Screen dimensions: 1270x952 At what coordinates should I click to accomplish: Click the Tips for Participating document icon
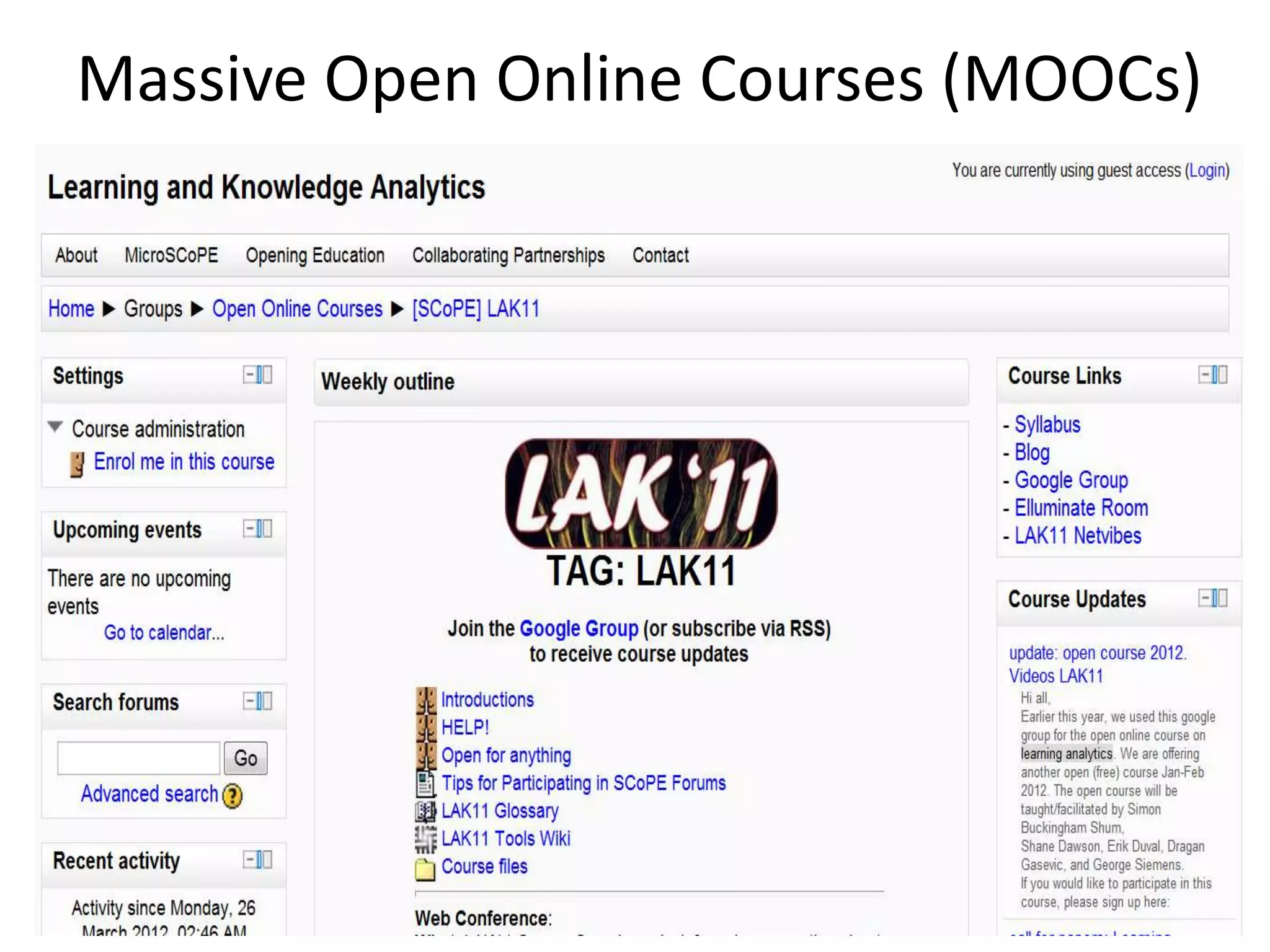point(425,783)
